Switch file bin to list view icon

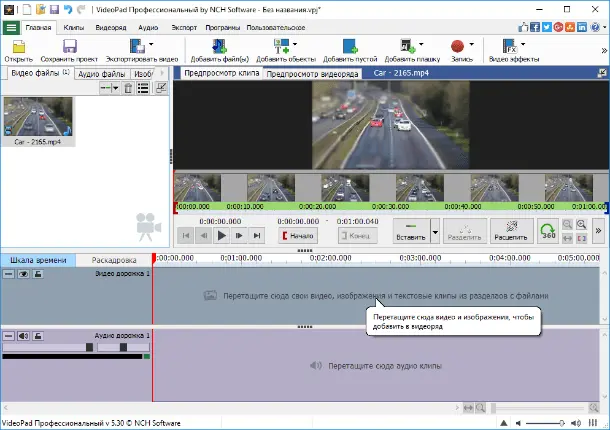tap(143, 88)
